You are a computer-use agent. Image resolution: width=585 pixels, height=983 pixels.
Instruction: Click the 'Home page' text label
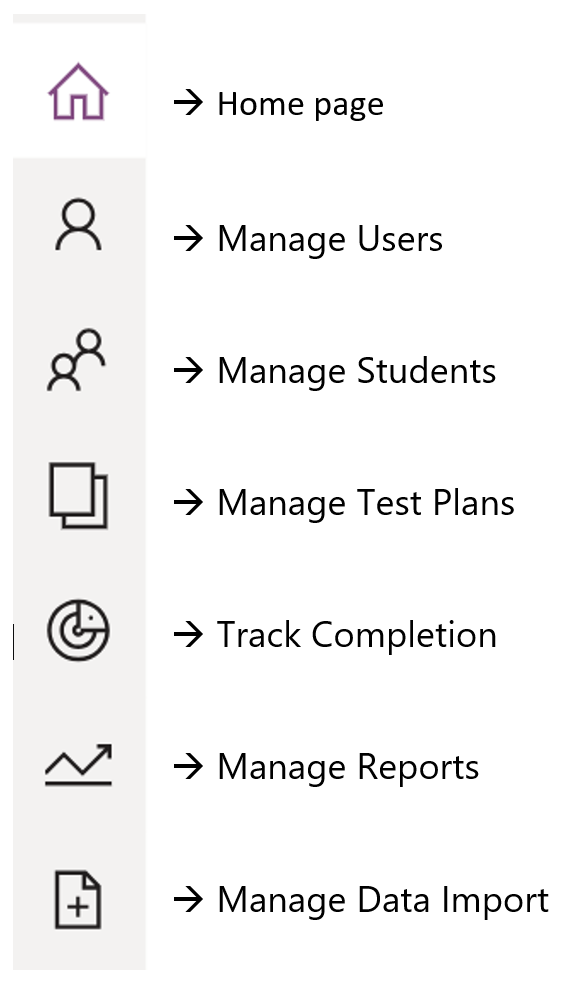(x=300, y=104)
